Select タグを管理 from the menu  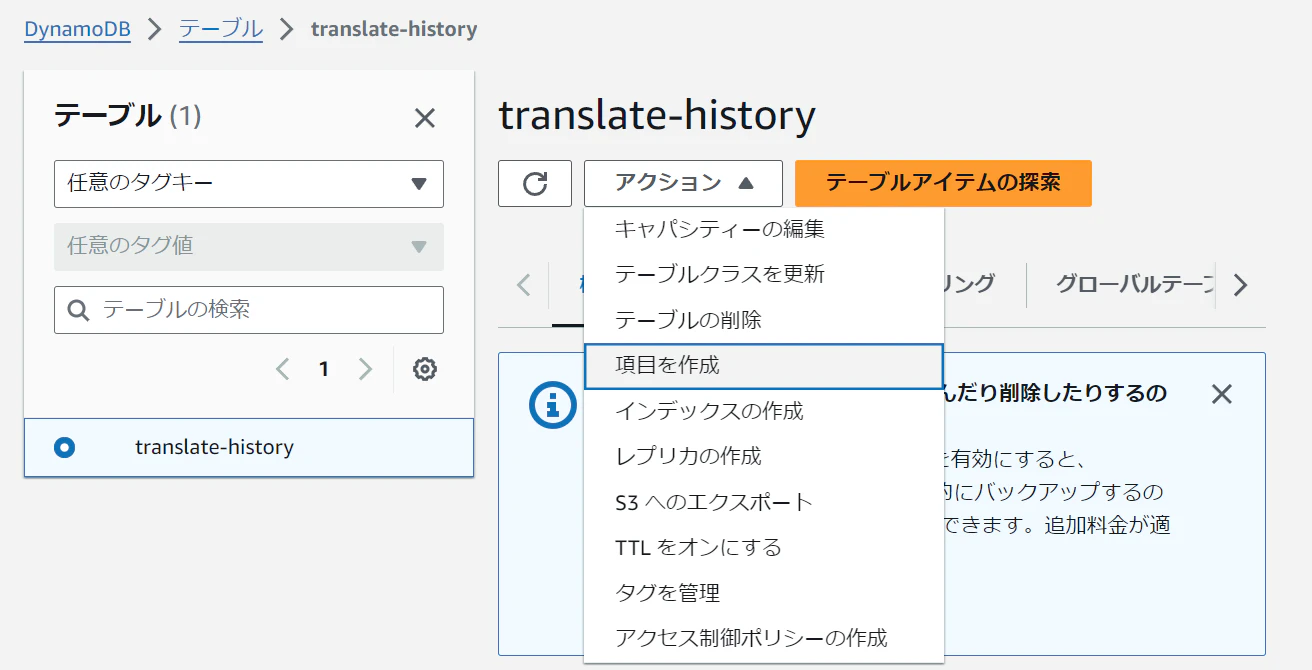coord(764,593)
